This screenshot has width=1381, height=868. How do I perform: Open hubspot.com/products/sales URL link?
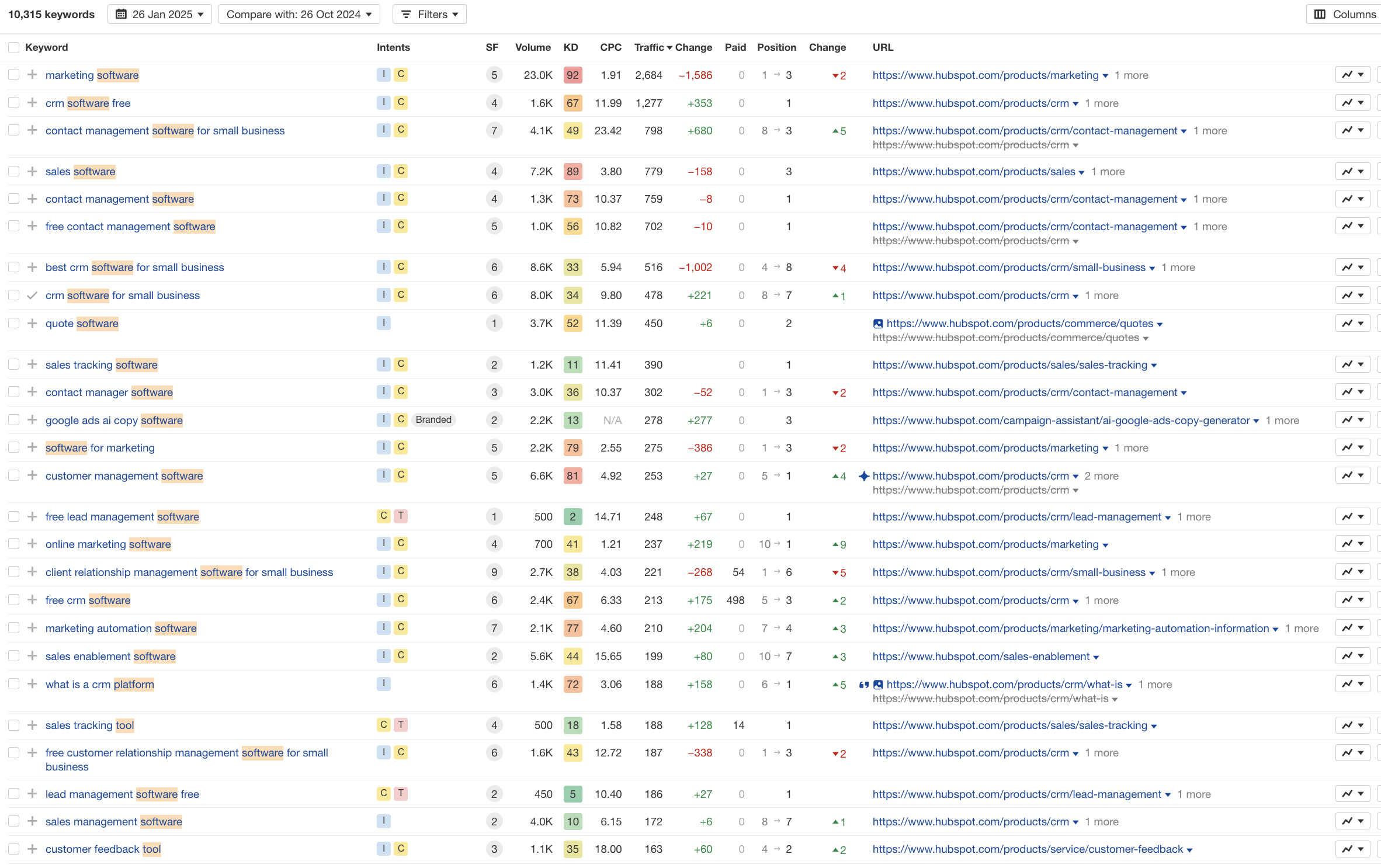pos(974,171)
